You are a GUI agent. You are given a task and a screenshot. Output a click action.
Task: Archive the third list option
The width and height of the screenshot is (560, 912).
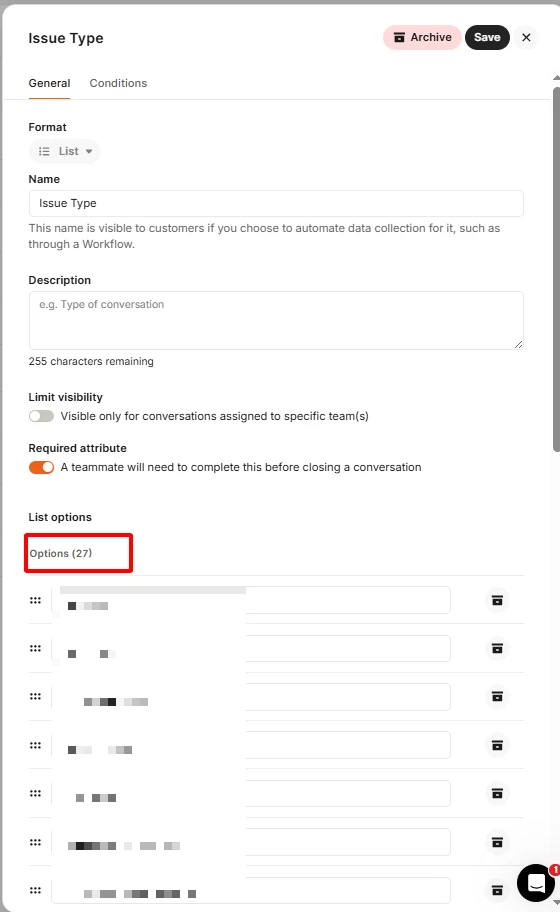(x=497, y=696)
